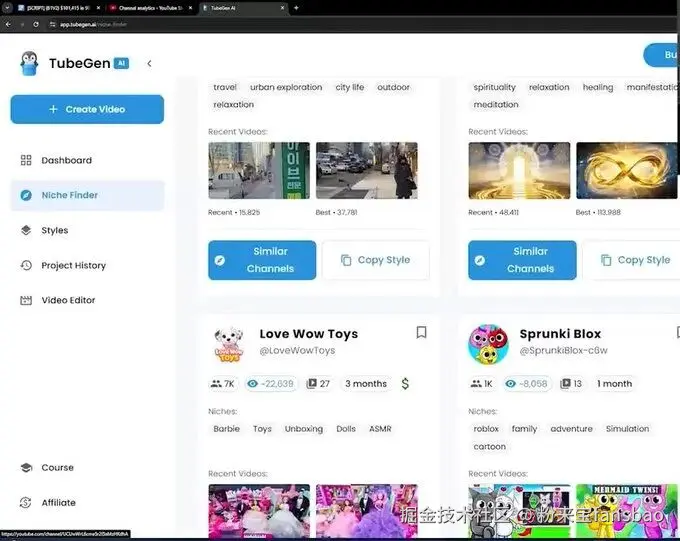This screenshot has width=680, height=541.
Task: Open the browser tab search dropdown
Action: (7, 8)
